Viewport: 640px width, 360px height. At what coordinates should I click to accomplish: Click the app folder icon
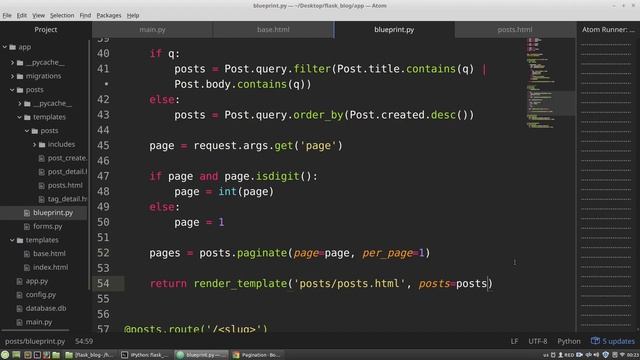click(13, 47)
